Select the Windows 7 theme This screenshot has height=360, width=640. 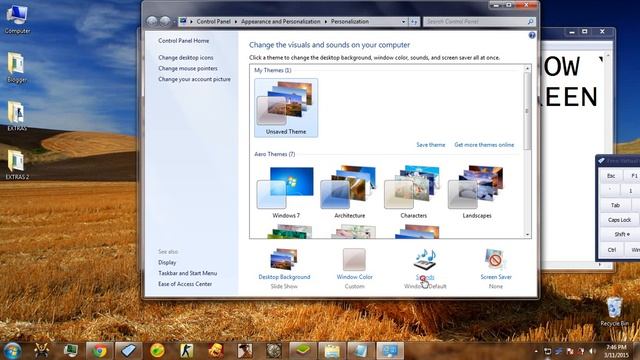(286, 192)
